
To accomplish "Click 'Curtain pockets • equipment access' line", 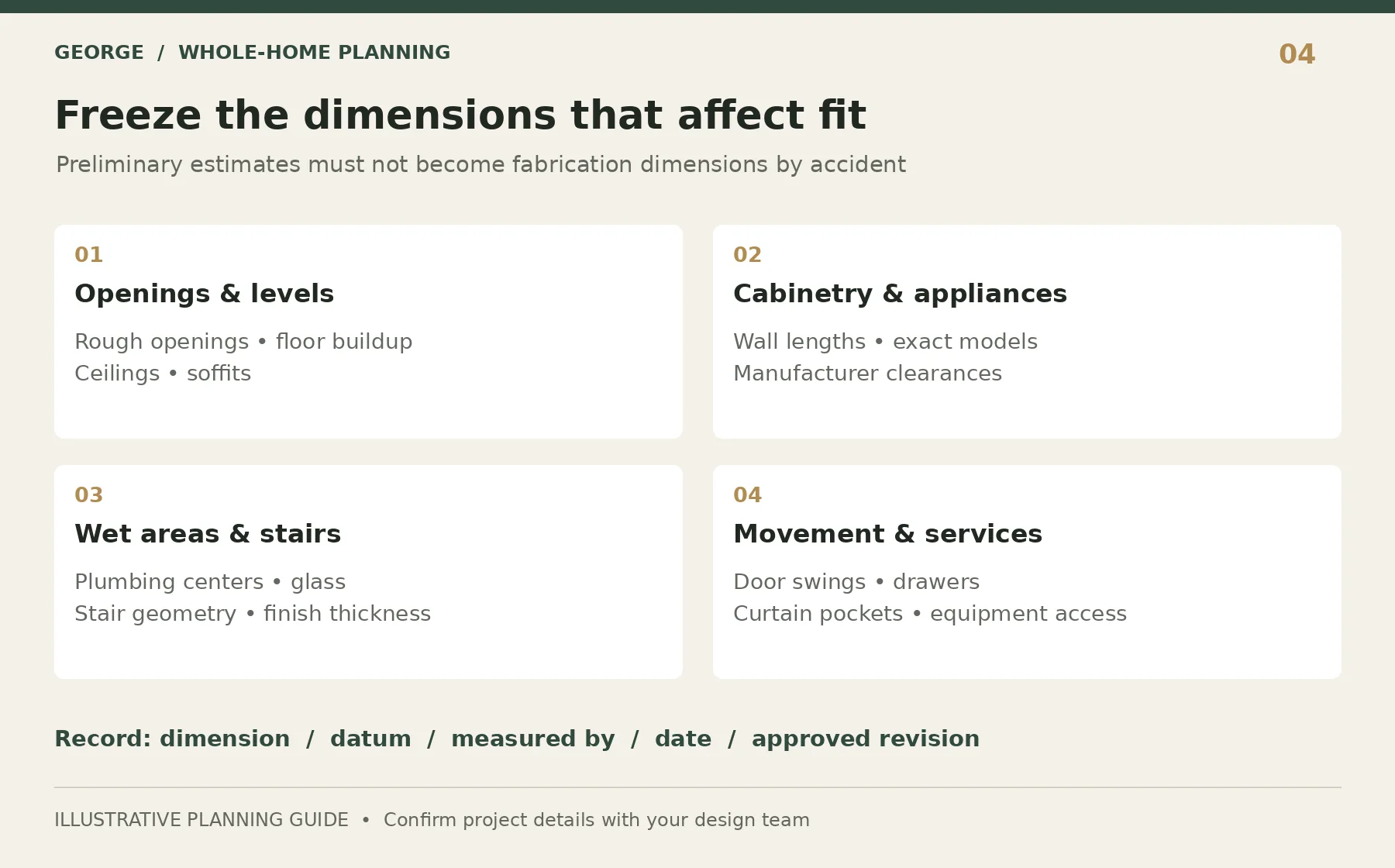I will tap(930, 614).
